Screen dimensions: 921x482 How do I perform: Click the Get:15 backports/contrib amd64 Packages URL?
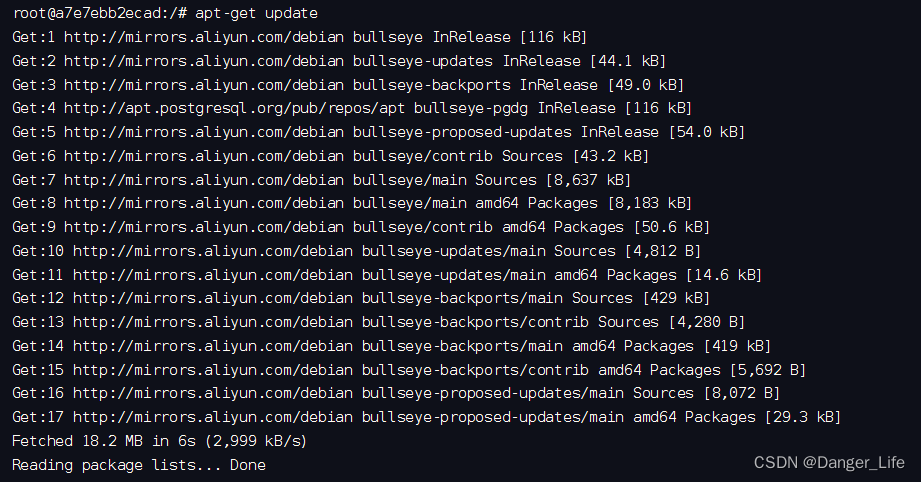(209, 370)
